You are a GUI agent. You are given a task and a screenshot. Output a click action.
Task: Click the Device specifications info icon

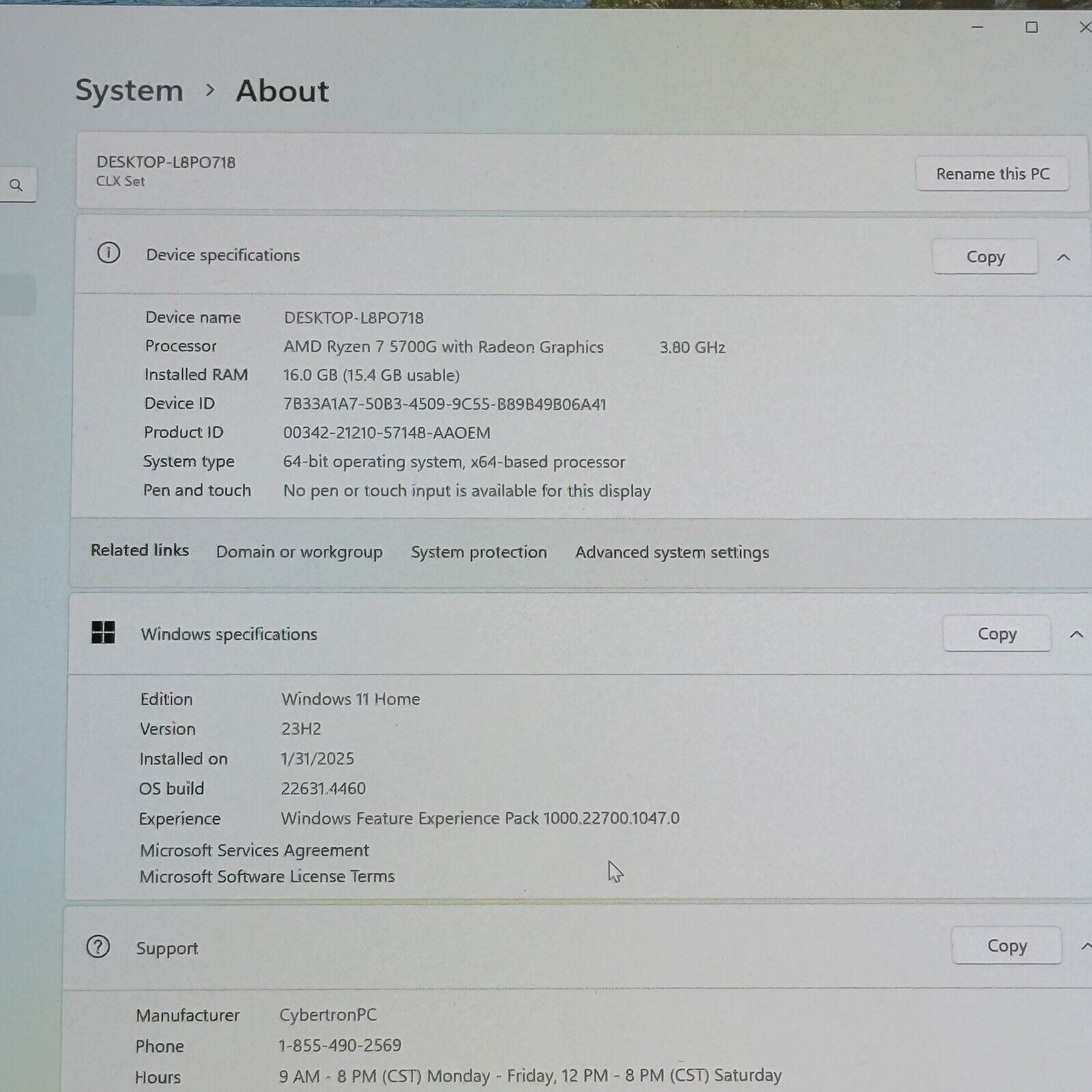109,253
